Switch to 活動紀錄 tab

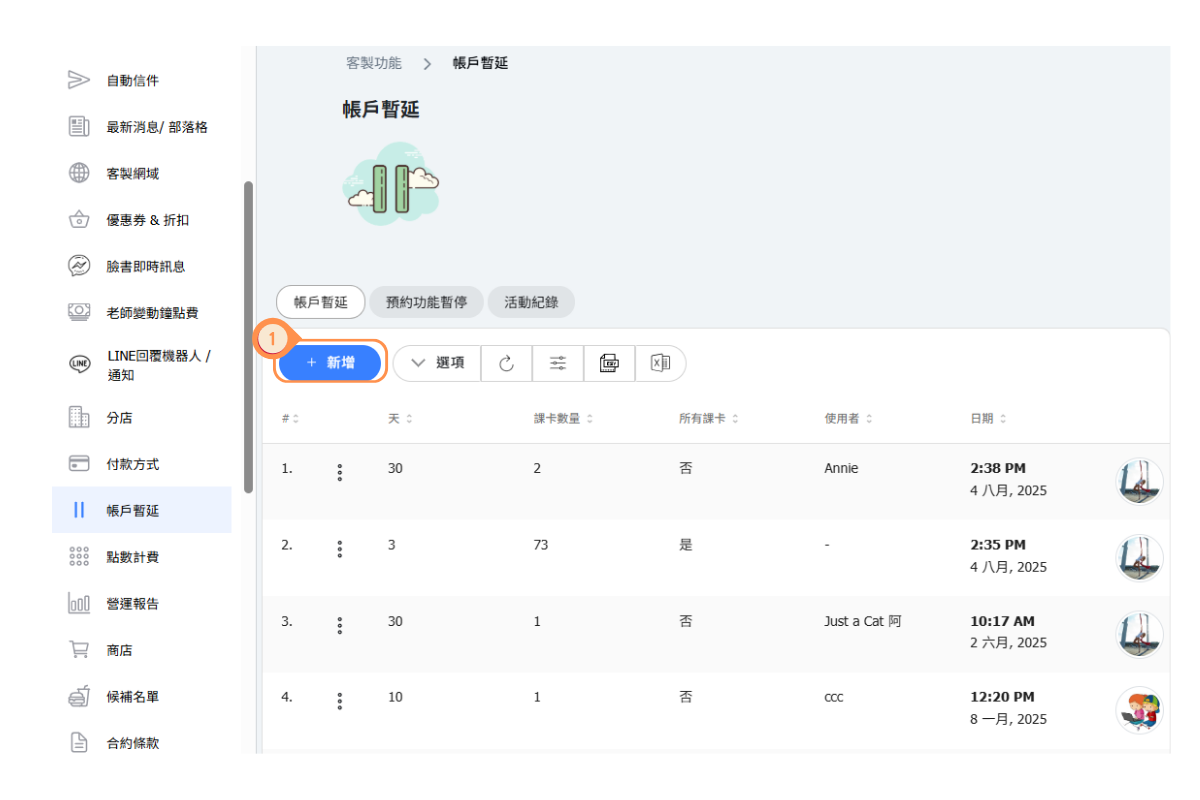coord(531,302)
